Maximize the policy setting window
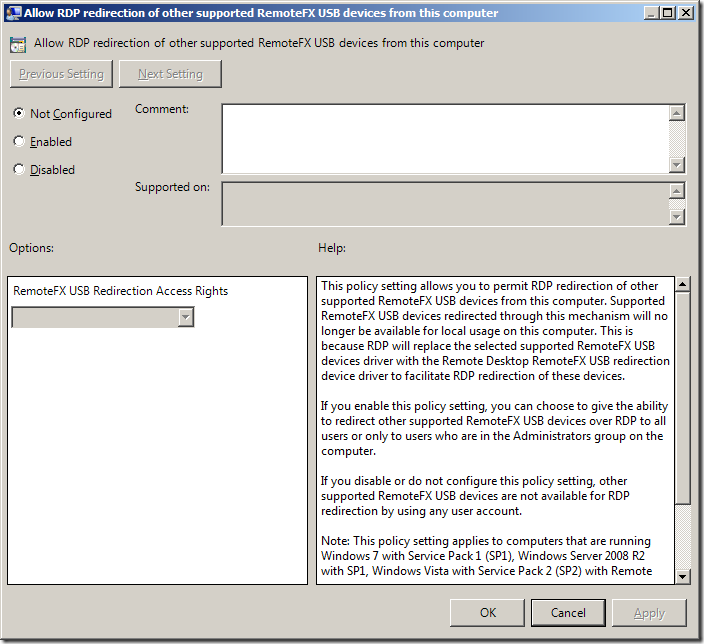704x644 pixels. pos(665,13)
